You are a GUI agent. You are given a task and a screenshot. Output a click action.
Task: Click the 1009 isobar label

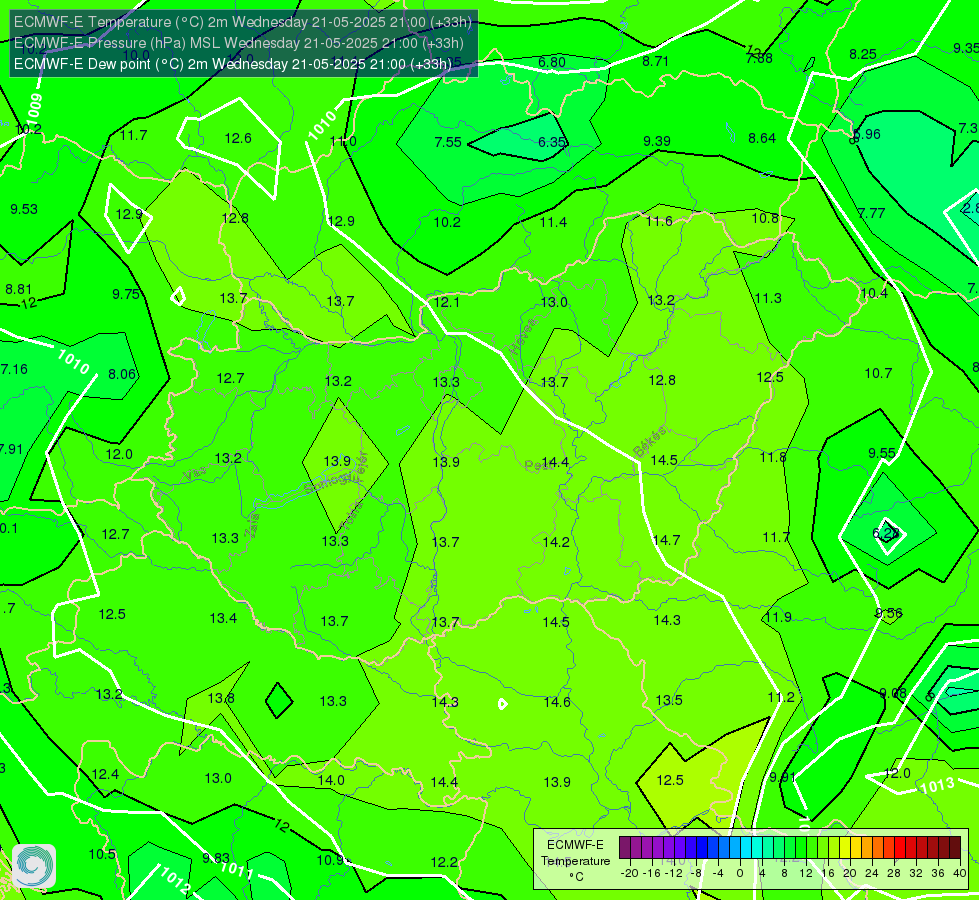click(x=35, y=107)
